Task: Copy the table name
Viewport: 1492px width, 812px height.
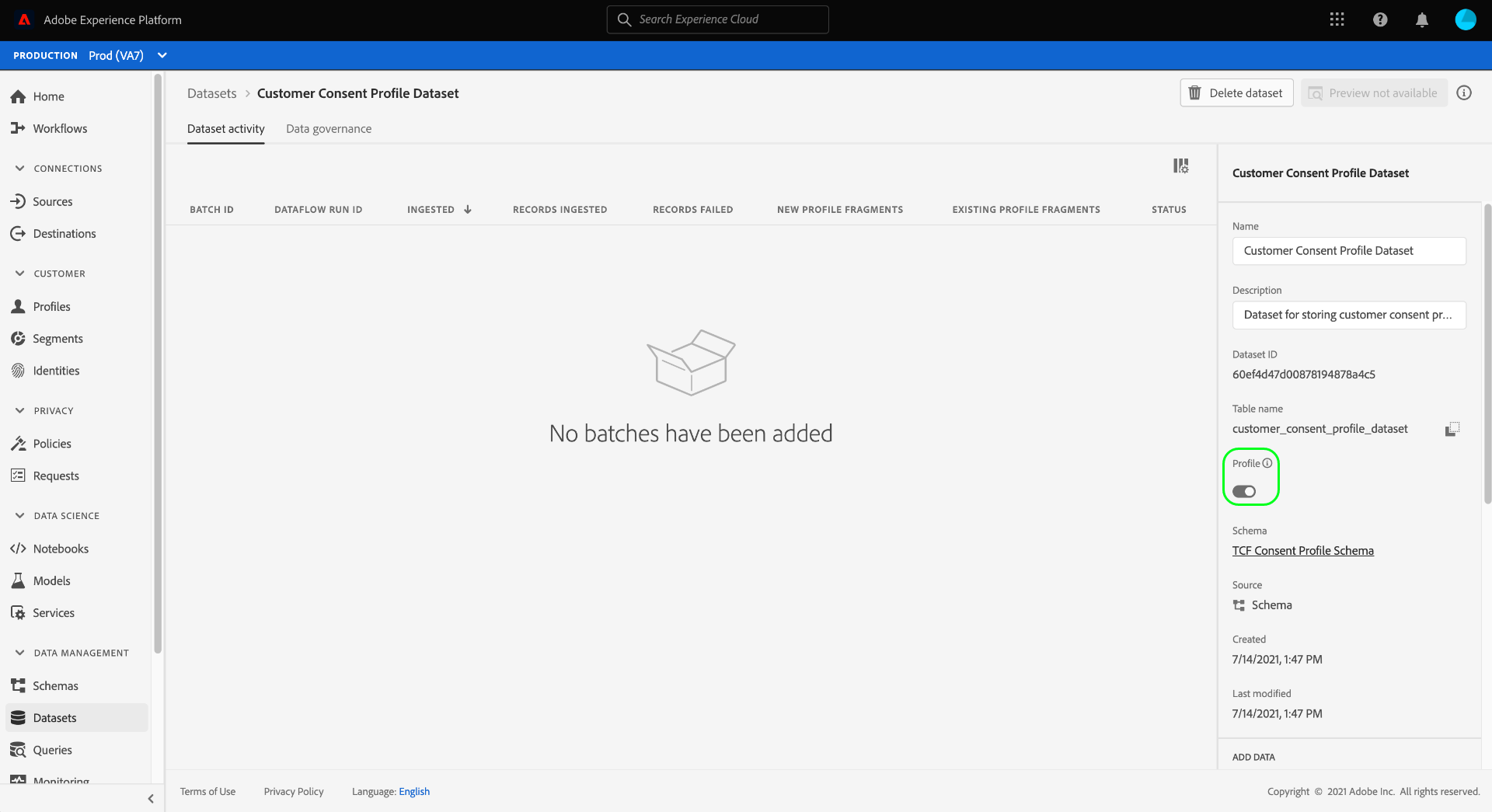Action: (x=1452, y=429)
